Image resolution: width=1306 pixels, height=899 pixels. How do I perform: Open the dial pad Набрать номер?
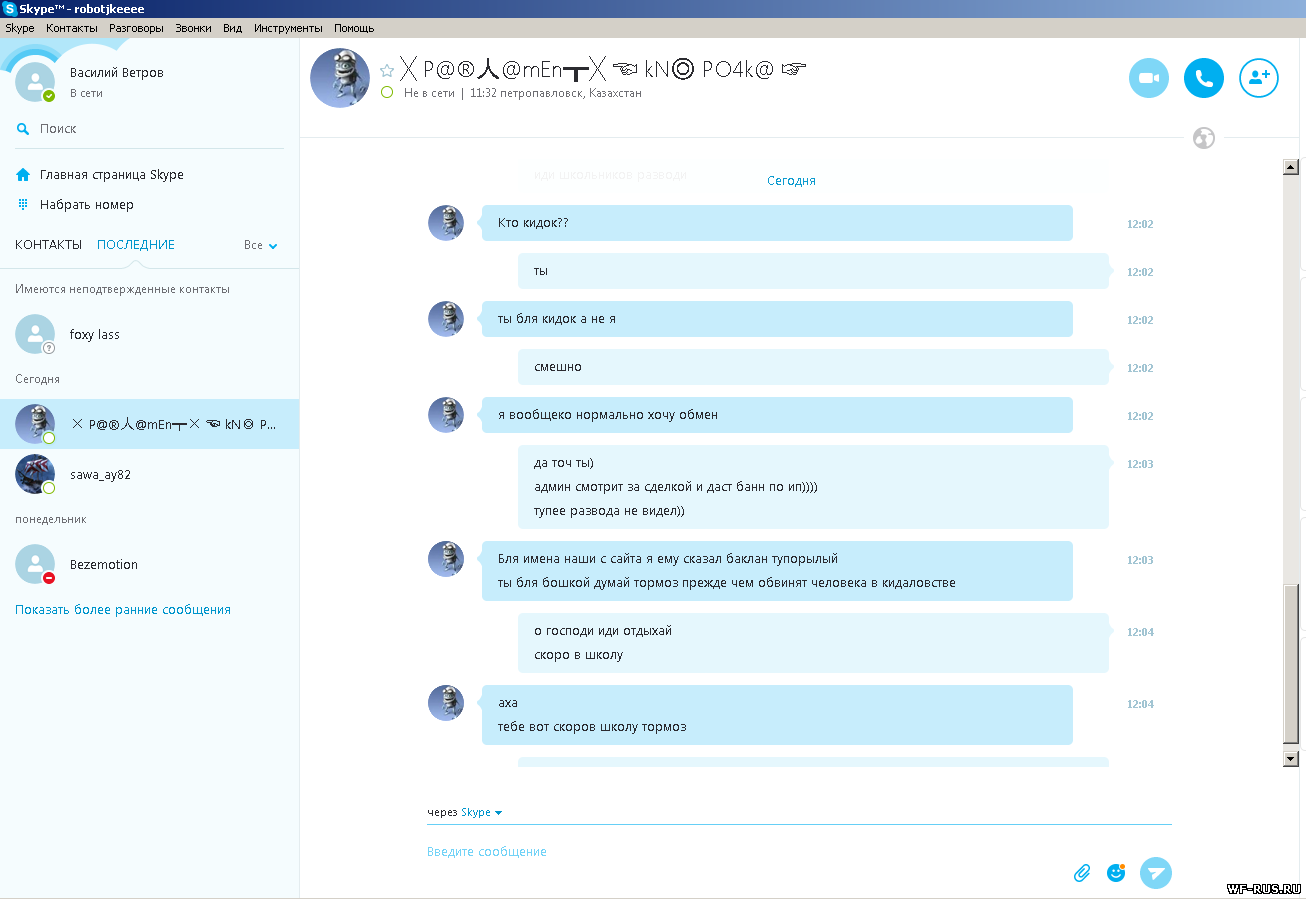click(86, 205)
